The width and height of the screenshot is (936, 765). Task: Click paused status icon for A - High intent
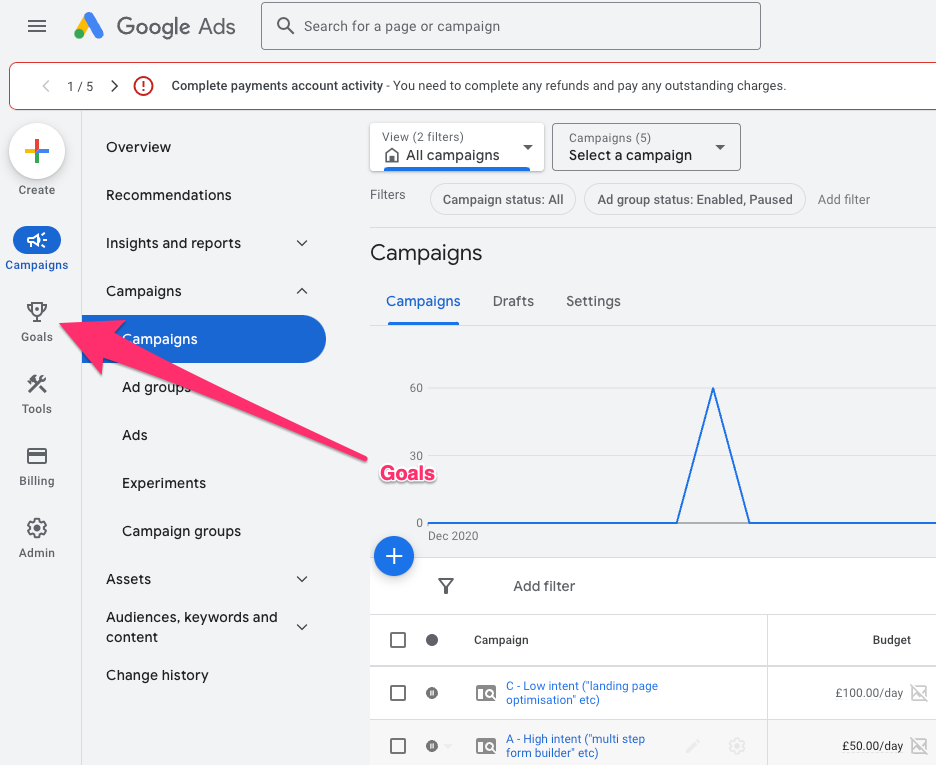tap(432, 746)
